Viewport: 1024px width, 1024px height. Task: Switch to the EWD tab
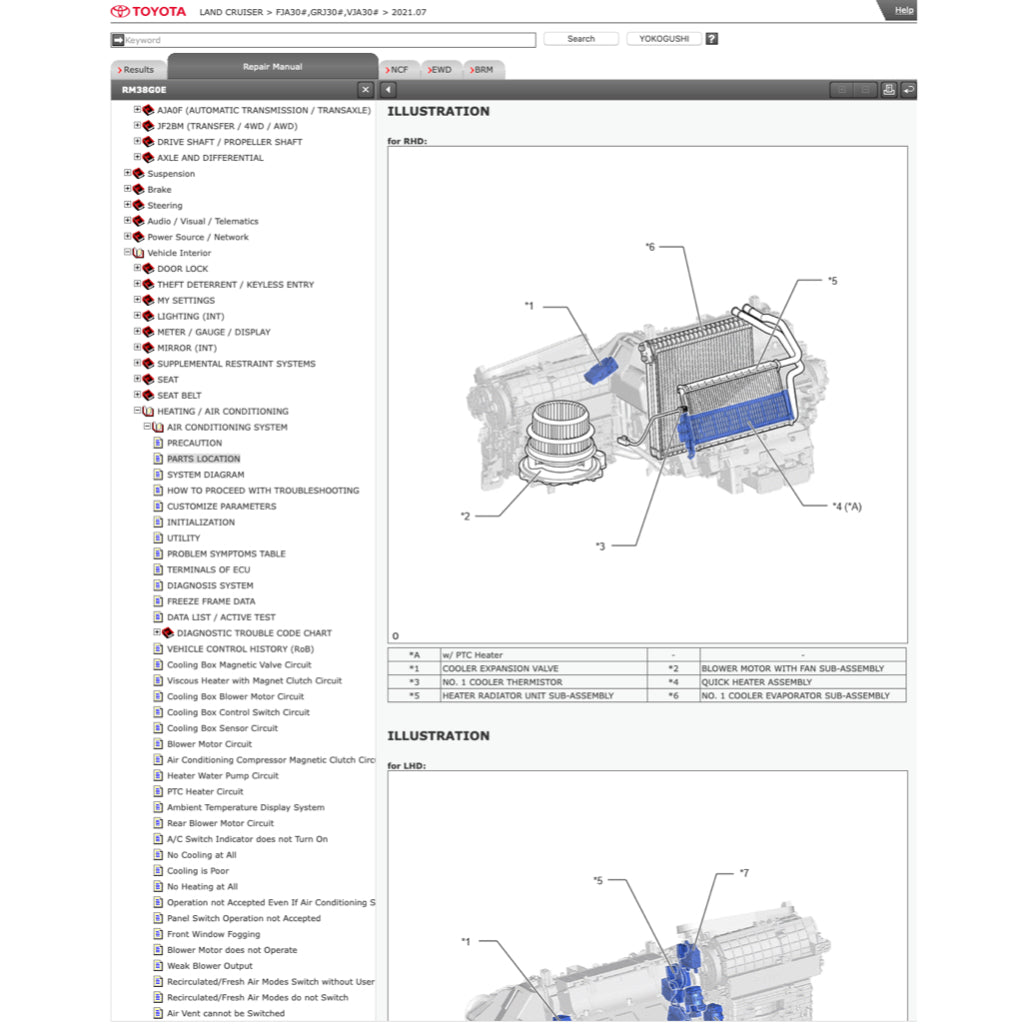pos(440,70)
